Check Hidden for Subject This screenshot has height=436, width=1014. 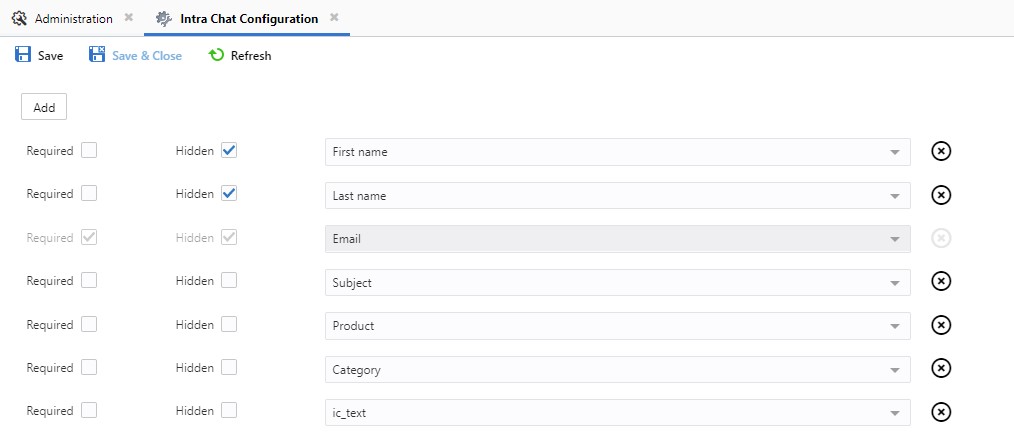(x=229, y=280)
